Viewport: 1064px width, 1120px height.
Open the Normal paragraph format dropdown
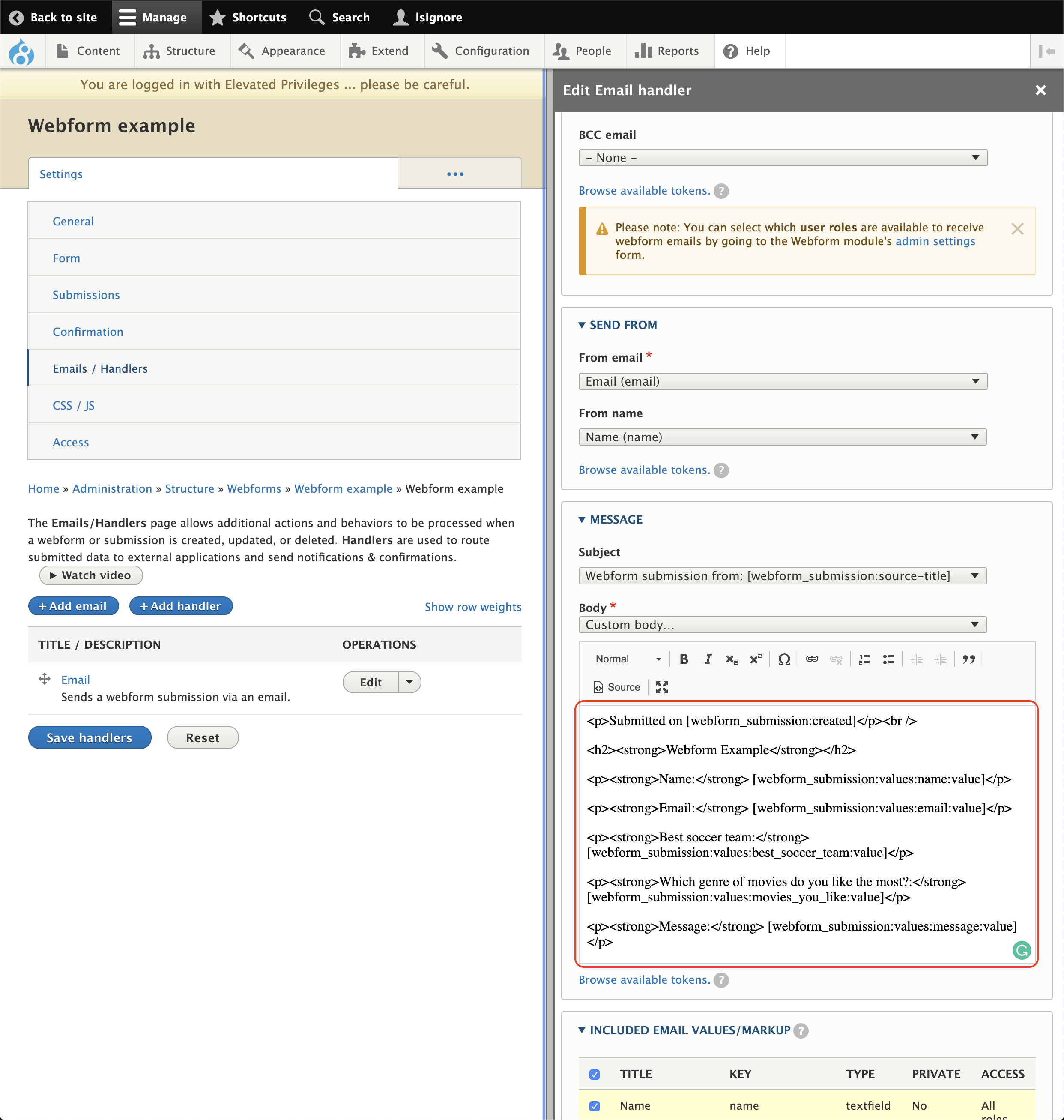[x=628, y=659]
